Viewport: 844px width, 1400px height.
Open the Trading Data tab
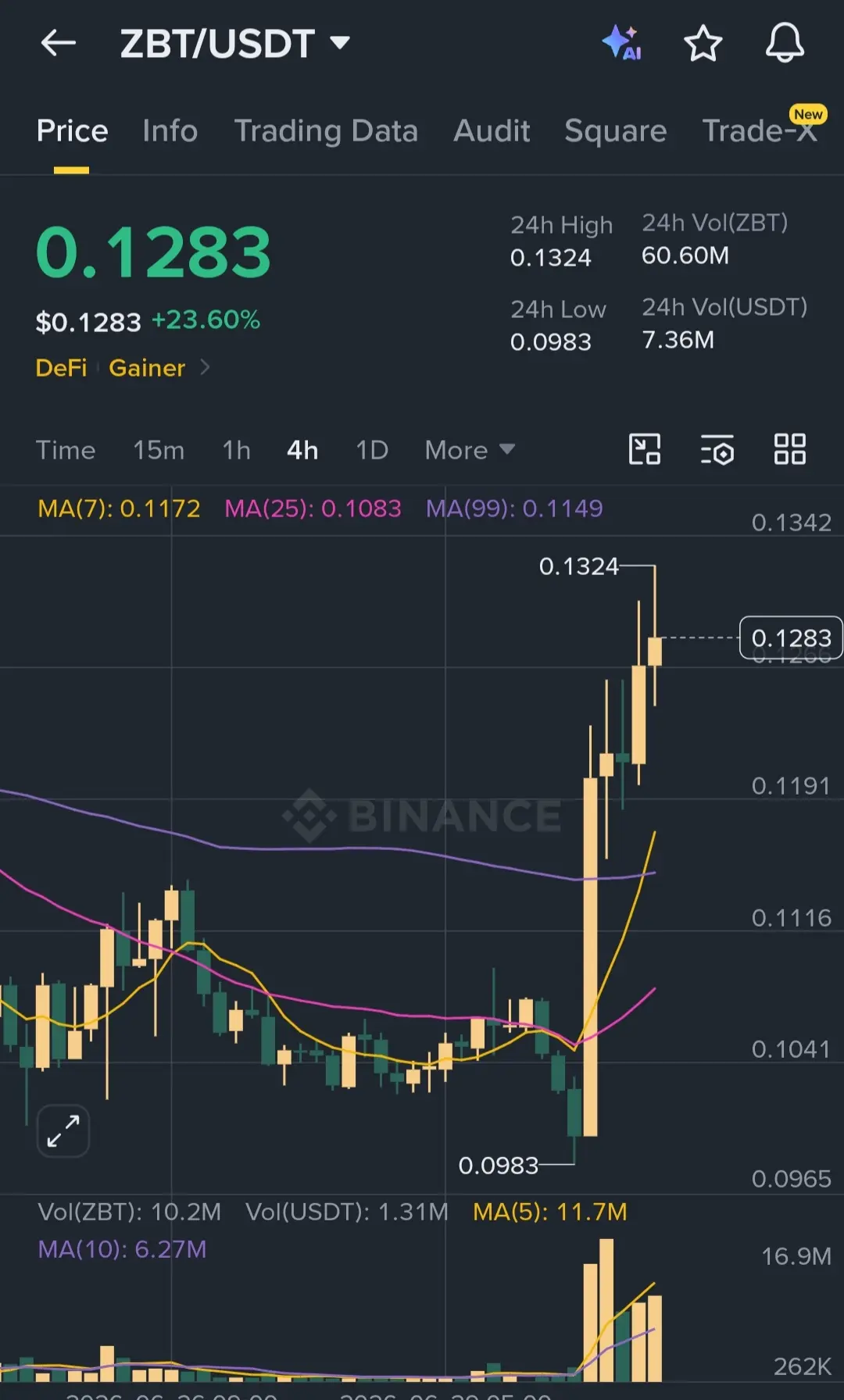coord(326,131)
